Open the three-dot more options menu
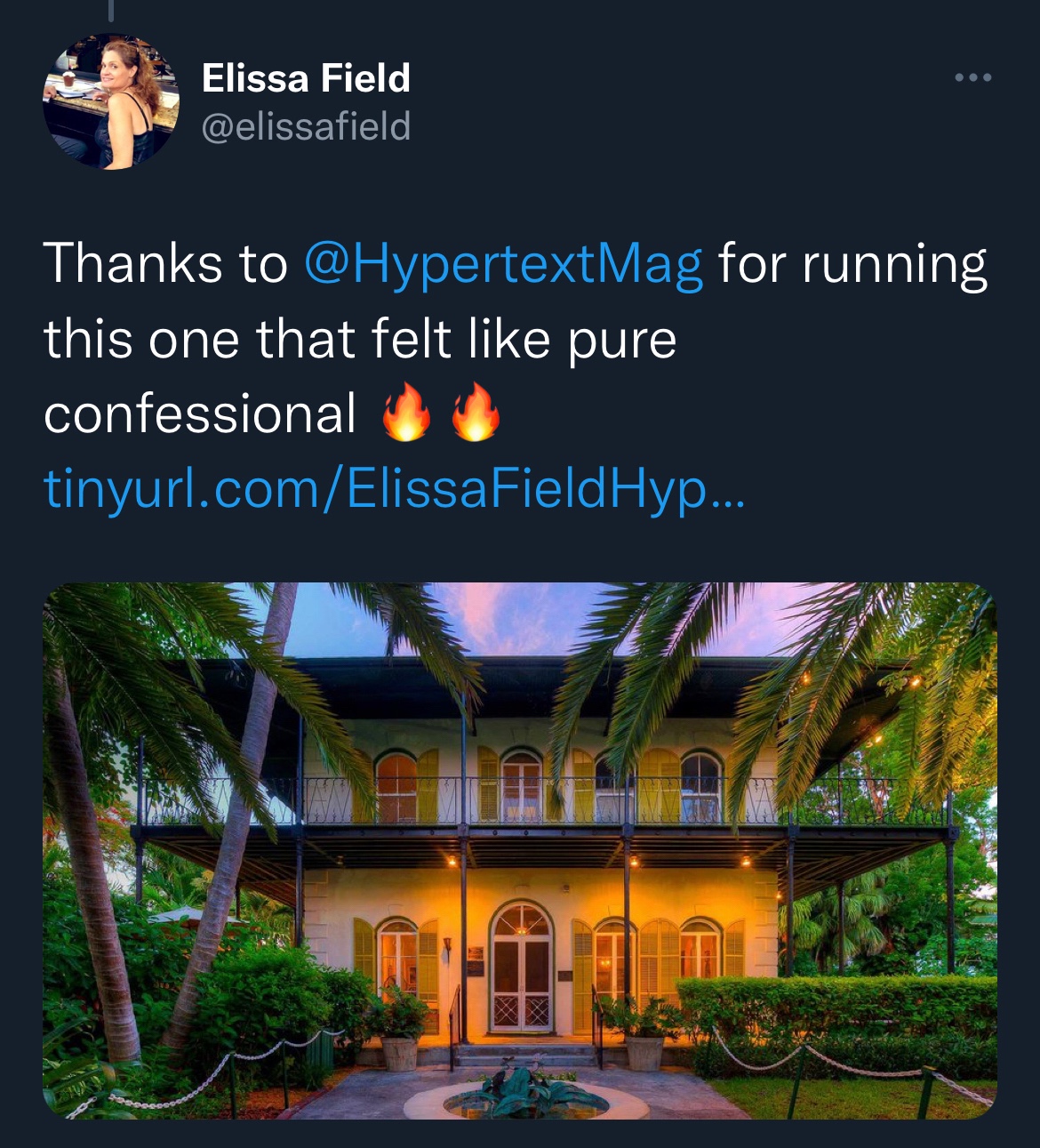 click(x=973, y=78)
